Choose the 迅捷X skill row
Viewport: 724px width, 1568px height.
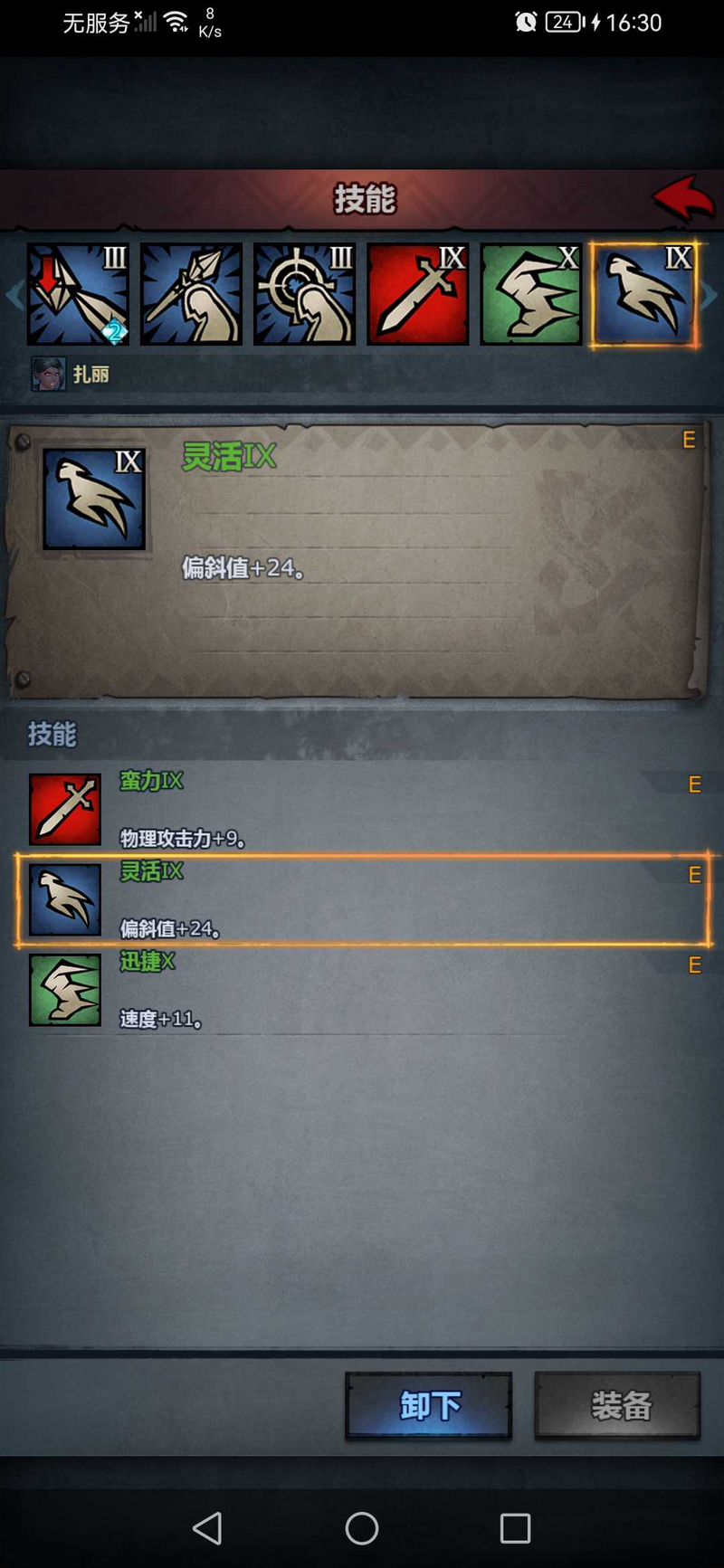coord(362,990)
